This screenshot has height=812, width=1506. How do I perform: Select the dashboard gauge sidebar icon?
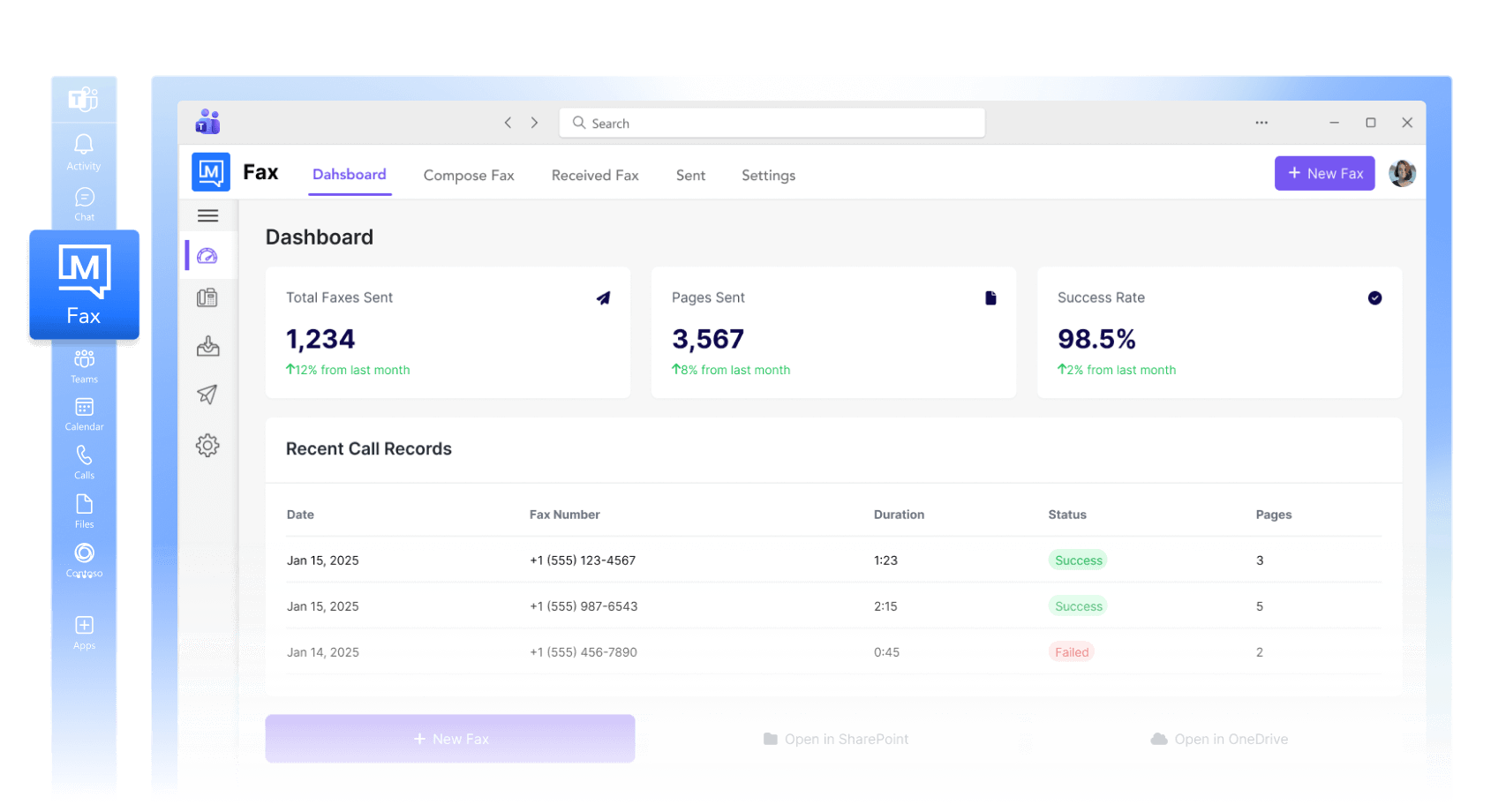[x=207, y=256]
